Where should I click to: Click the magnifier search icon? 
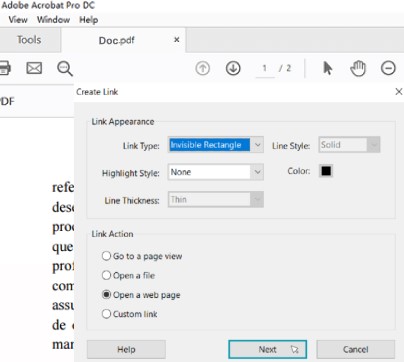[65, 69]
